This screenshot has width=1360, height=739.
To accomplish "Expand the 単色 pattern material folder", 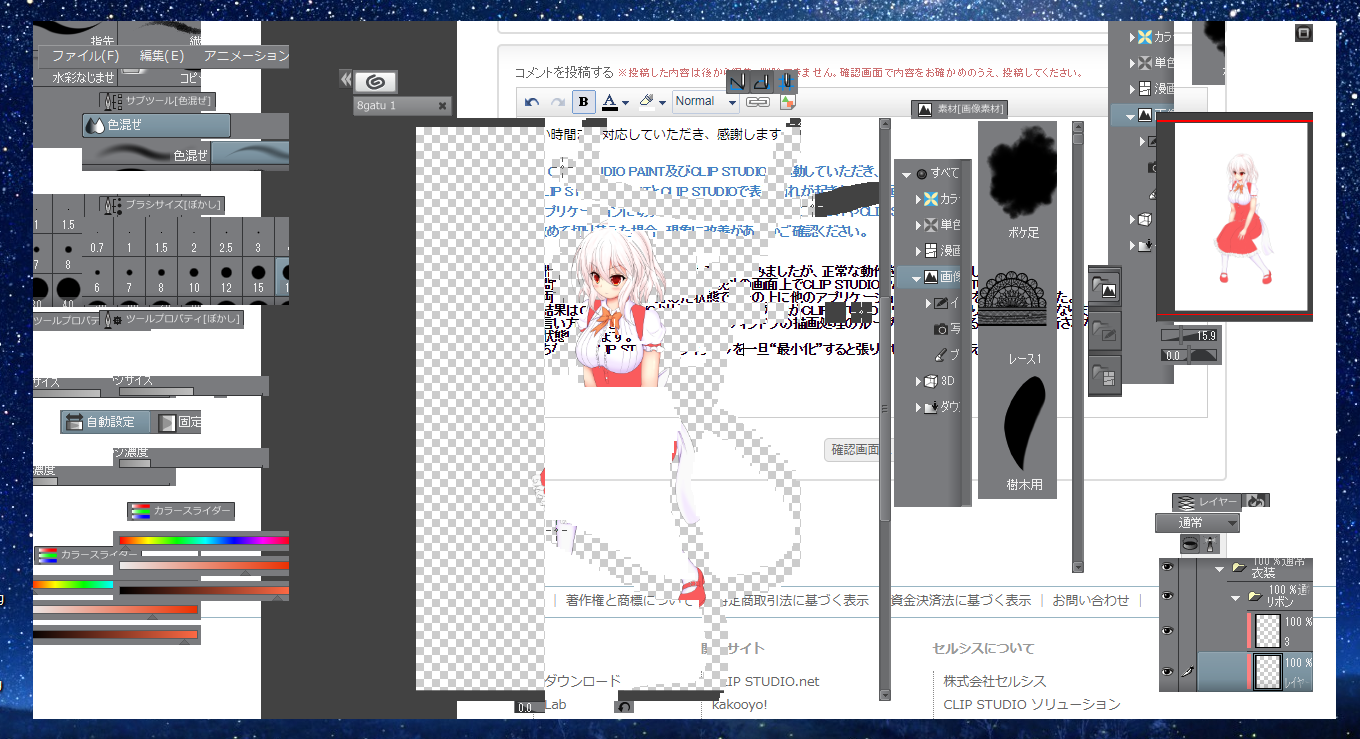I will tap(920, 225).
